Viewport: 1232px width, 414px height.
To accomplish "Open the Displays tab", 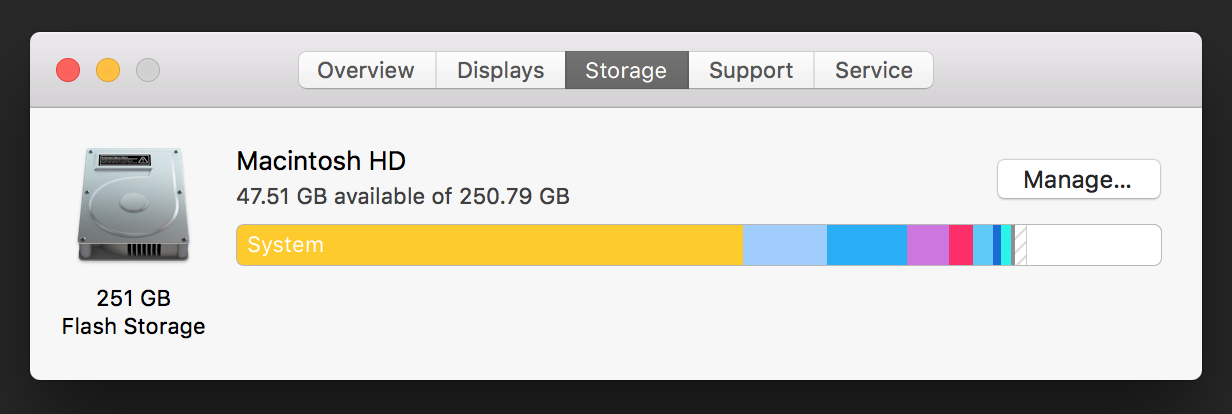I will [x=500, y=71].
